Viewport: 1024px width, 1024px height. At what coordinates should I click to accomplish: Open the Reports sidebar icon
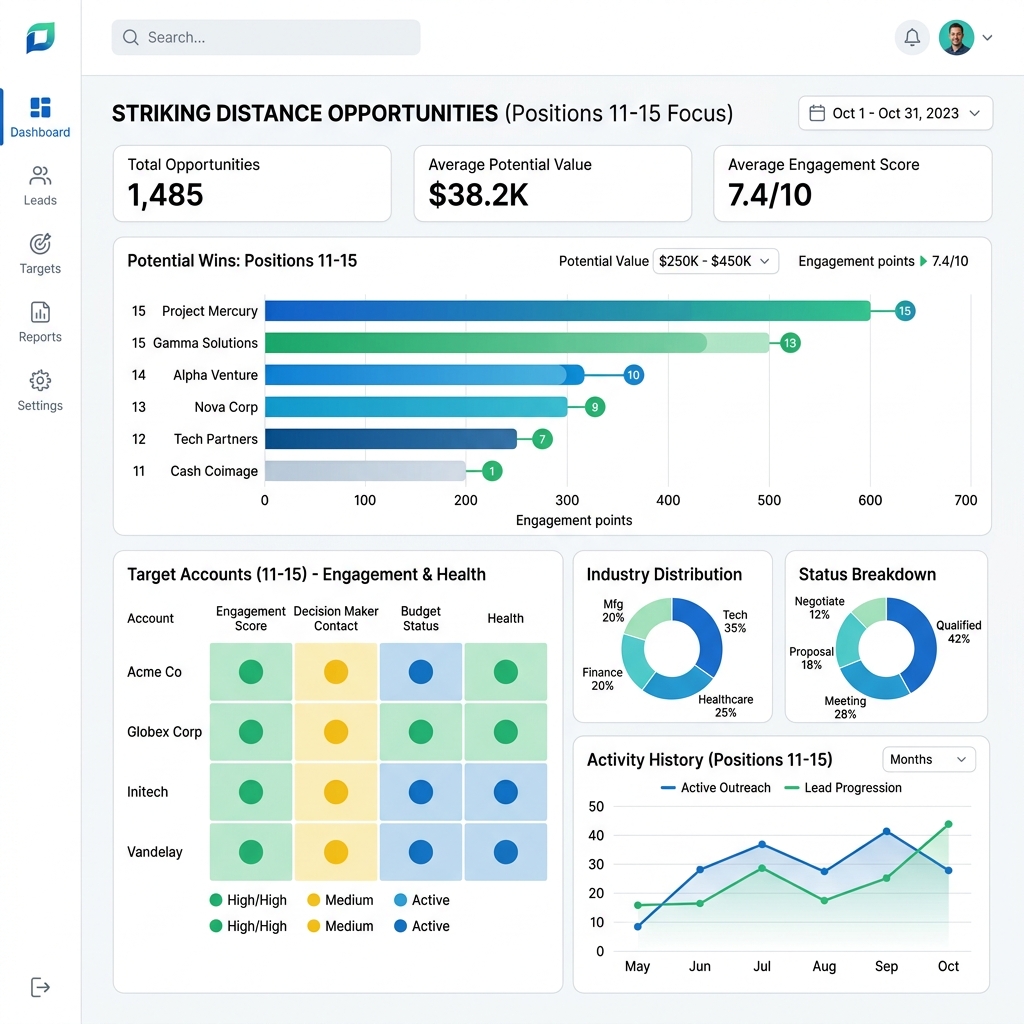(x=40, y=312)
